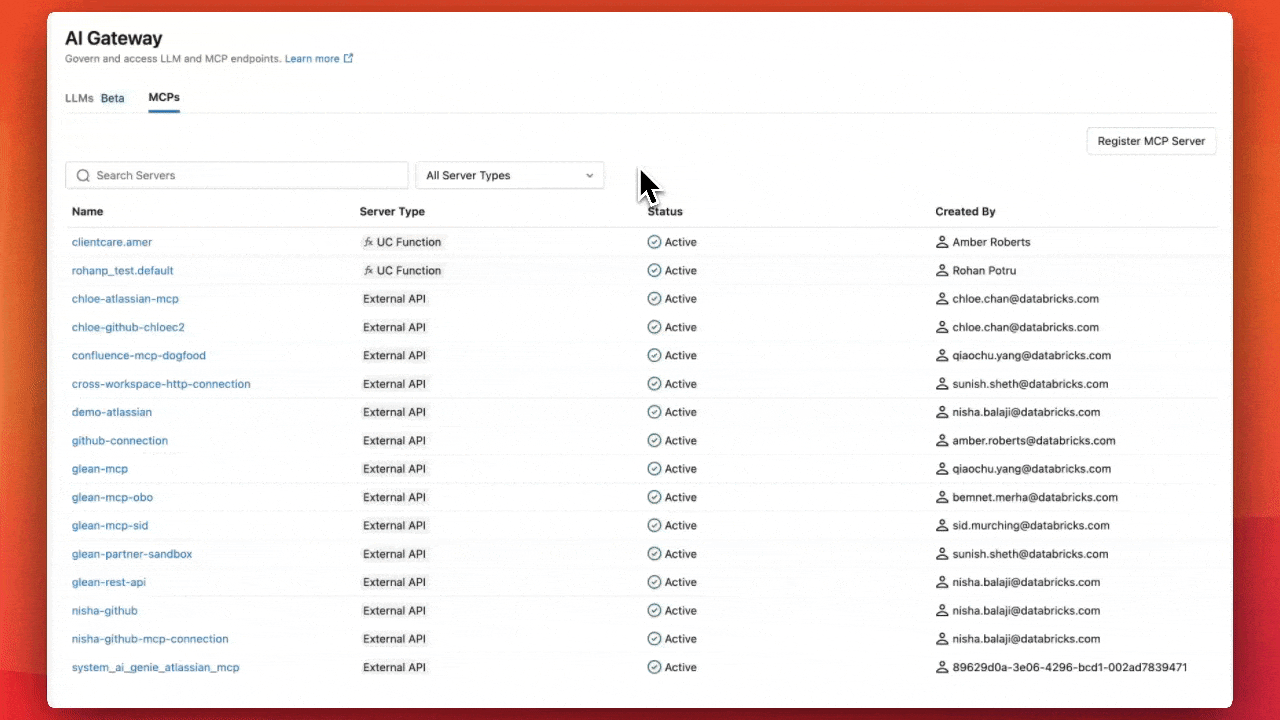
Task: Focus the Search Servers input field
Action: coord(245,176)
